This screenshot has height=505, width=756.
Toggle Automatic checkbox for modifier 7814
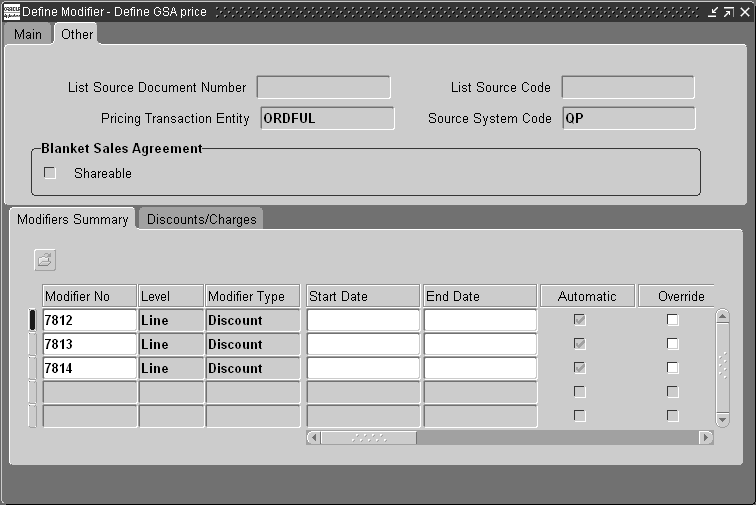tap(580, 368)
